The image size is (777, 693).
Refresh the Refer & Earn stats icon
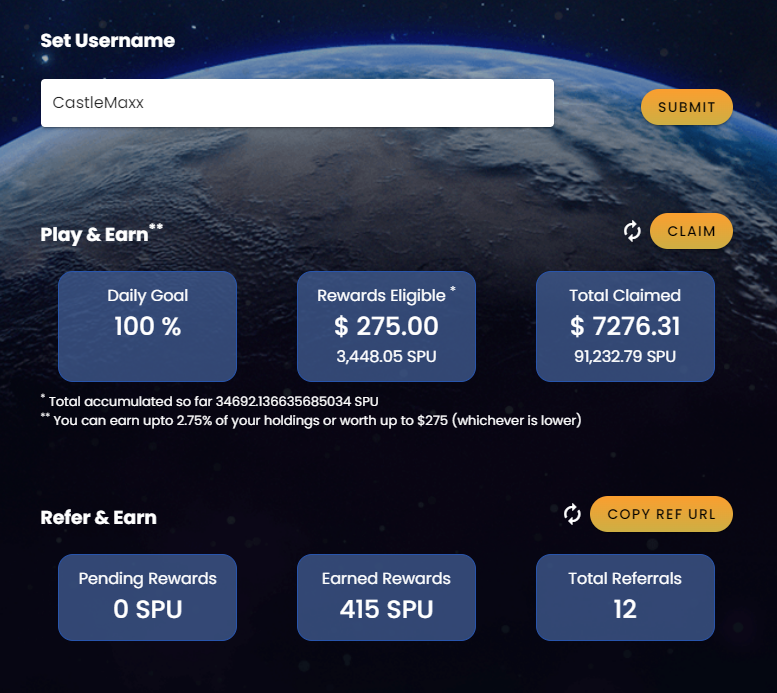[572, 514]
